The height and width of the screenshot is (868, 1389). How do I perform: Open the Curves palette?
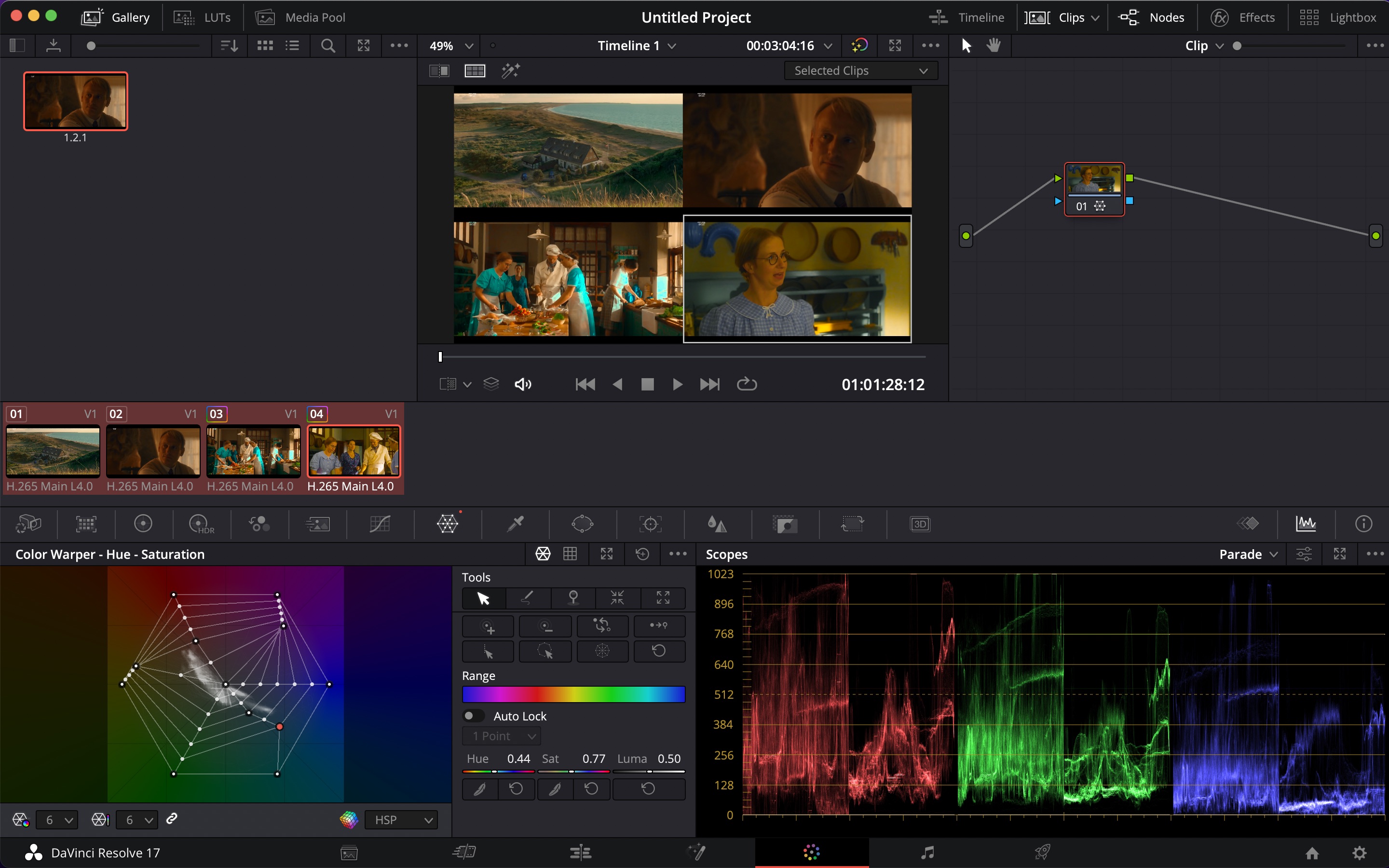(x=380, y=524)
